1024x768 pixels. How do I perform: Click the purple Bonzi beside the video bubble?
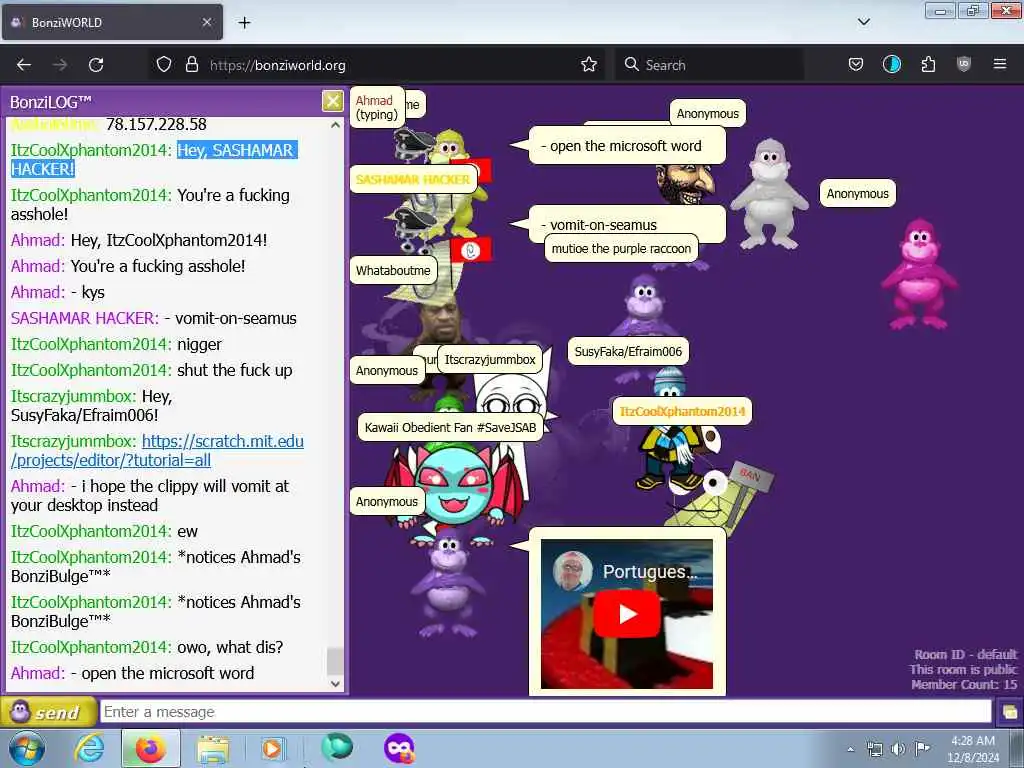click(448, 584)
